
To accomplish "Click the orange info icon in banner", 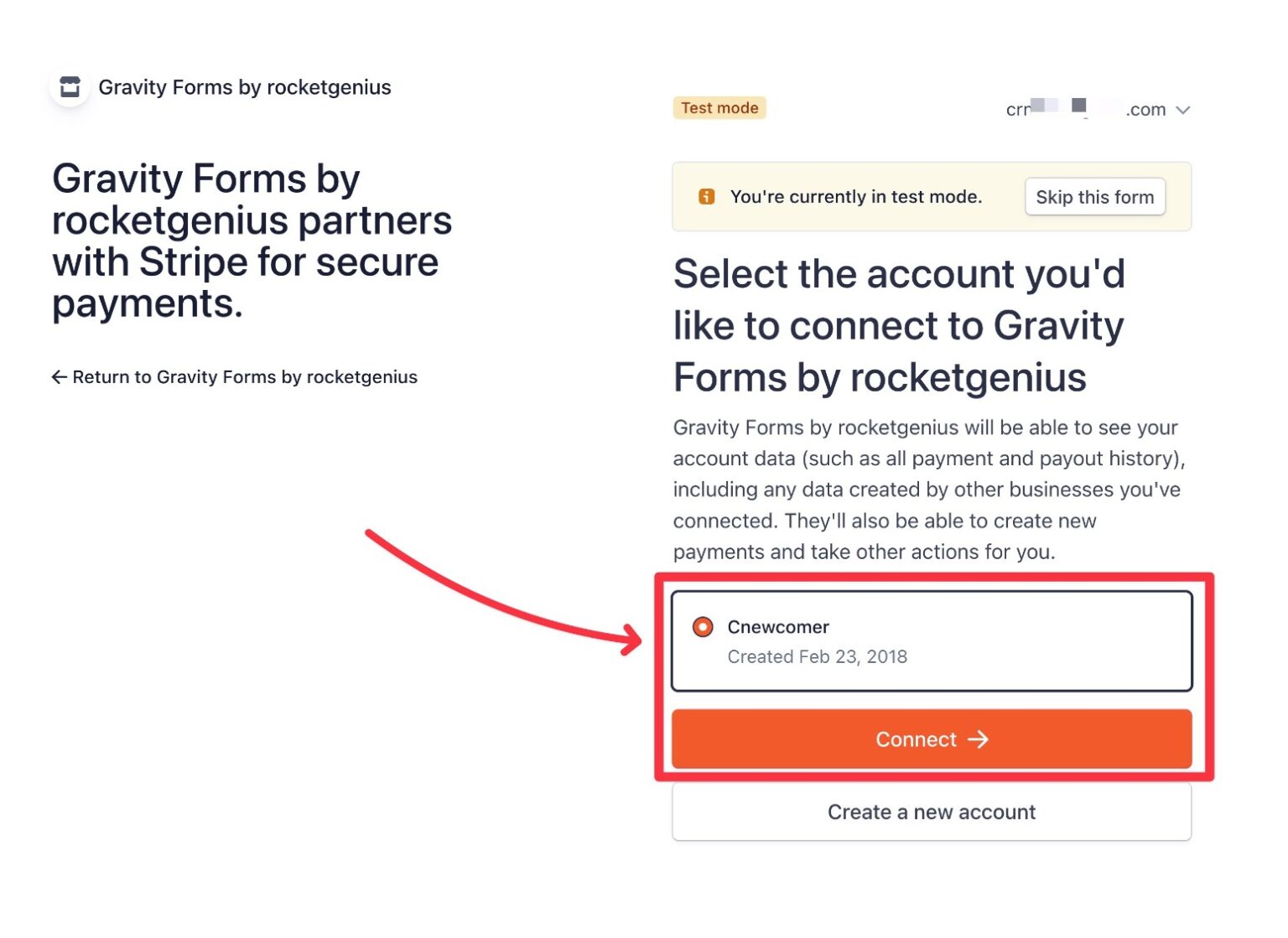I will [x=706, y=197].
